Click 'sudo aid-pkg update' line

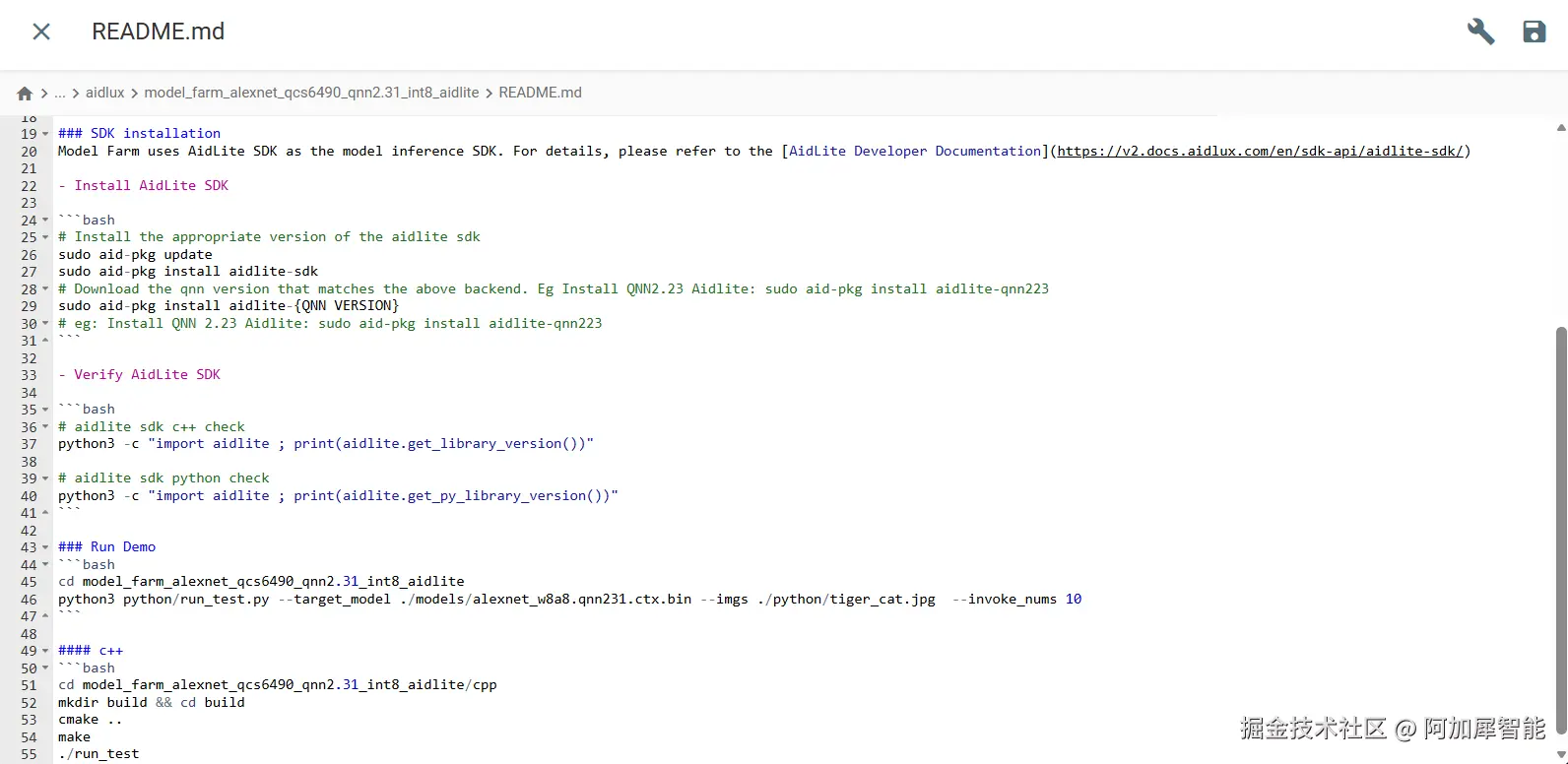tap(135, 254)
